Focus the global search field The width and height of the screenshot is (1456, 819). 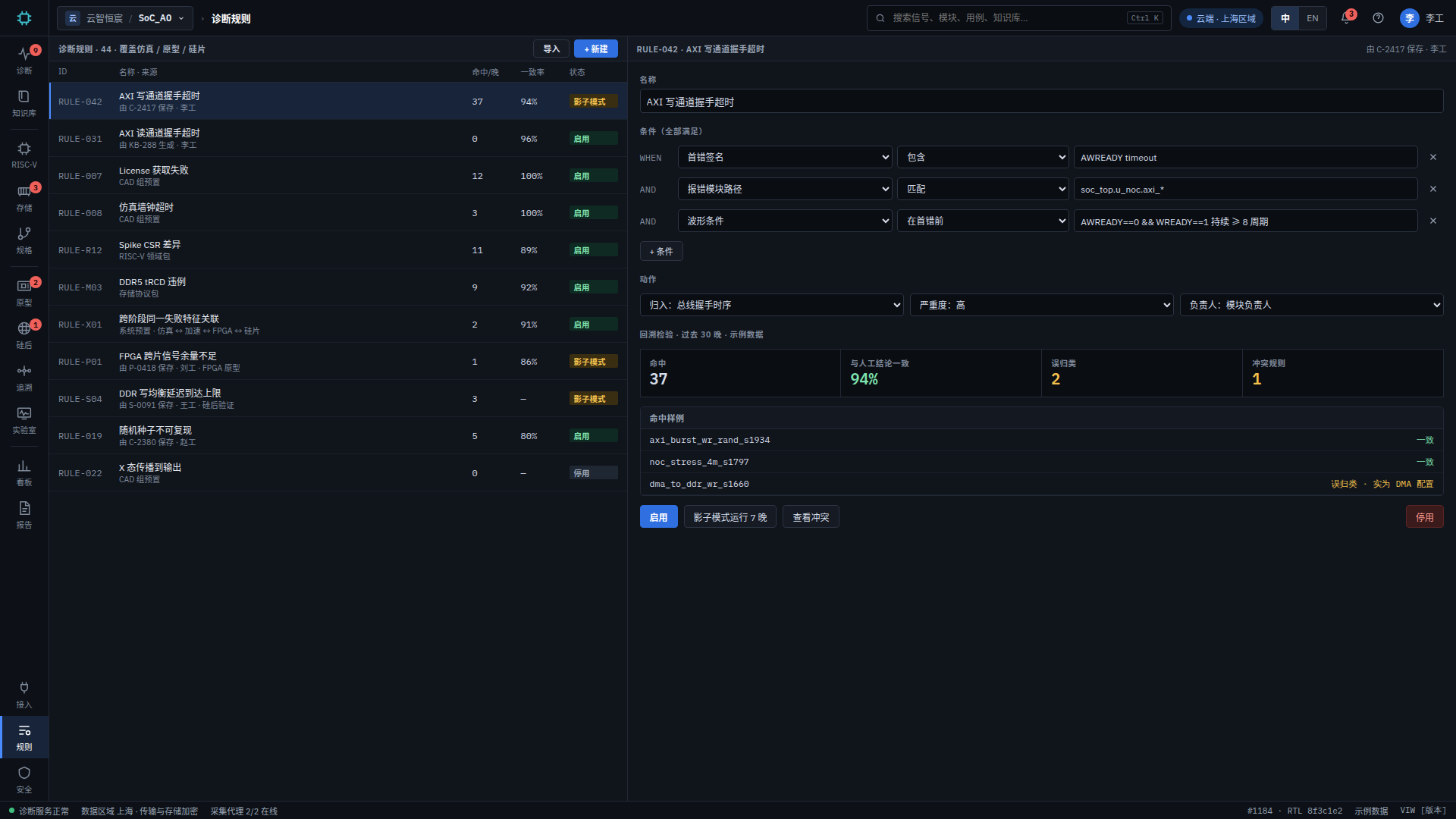[x=1019, y=18]
